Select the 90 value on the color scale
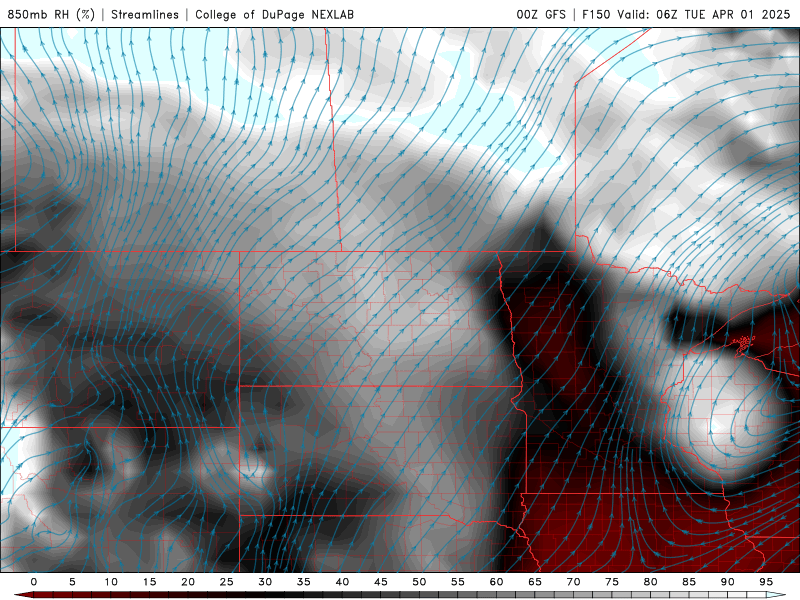The image size is (800, 600). pyautogui.click(x=728, y=582)
